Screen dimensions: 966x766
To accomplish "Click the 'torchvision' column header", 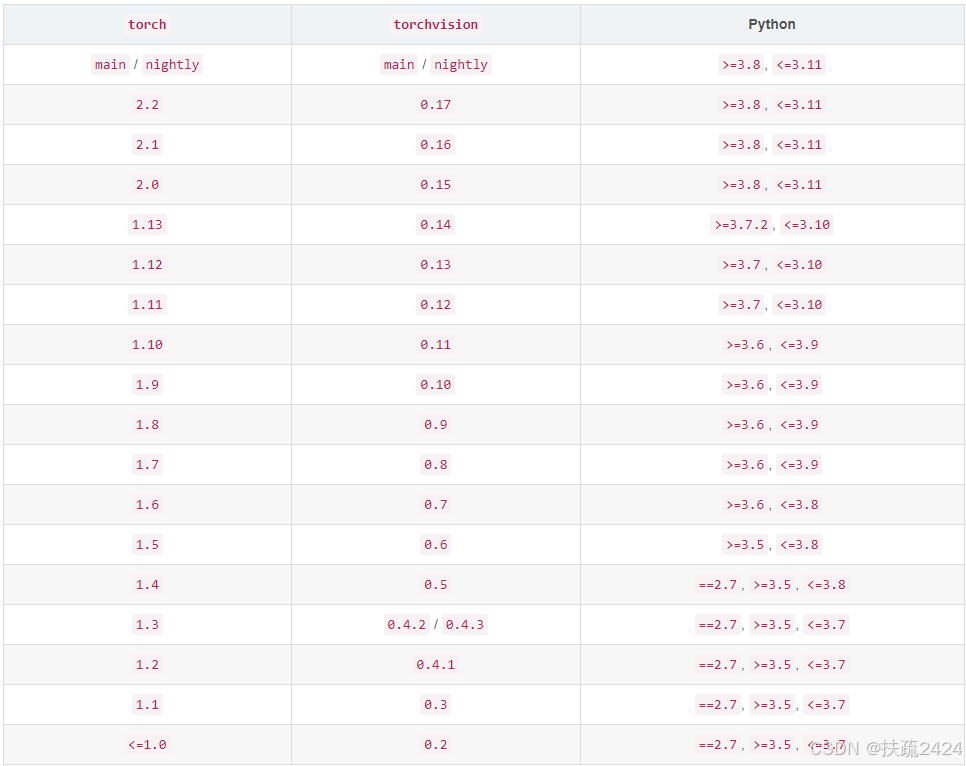I will click(436, 25).
